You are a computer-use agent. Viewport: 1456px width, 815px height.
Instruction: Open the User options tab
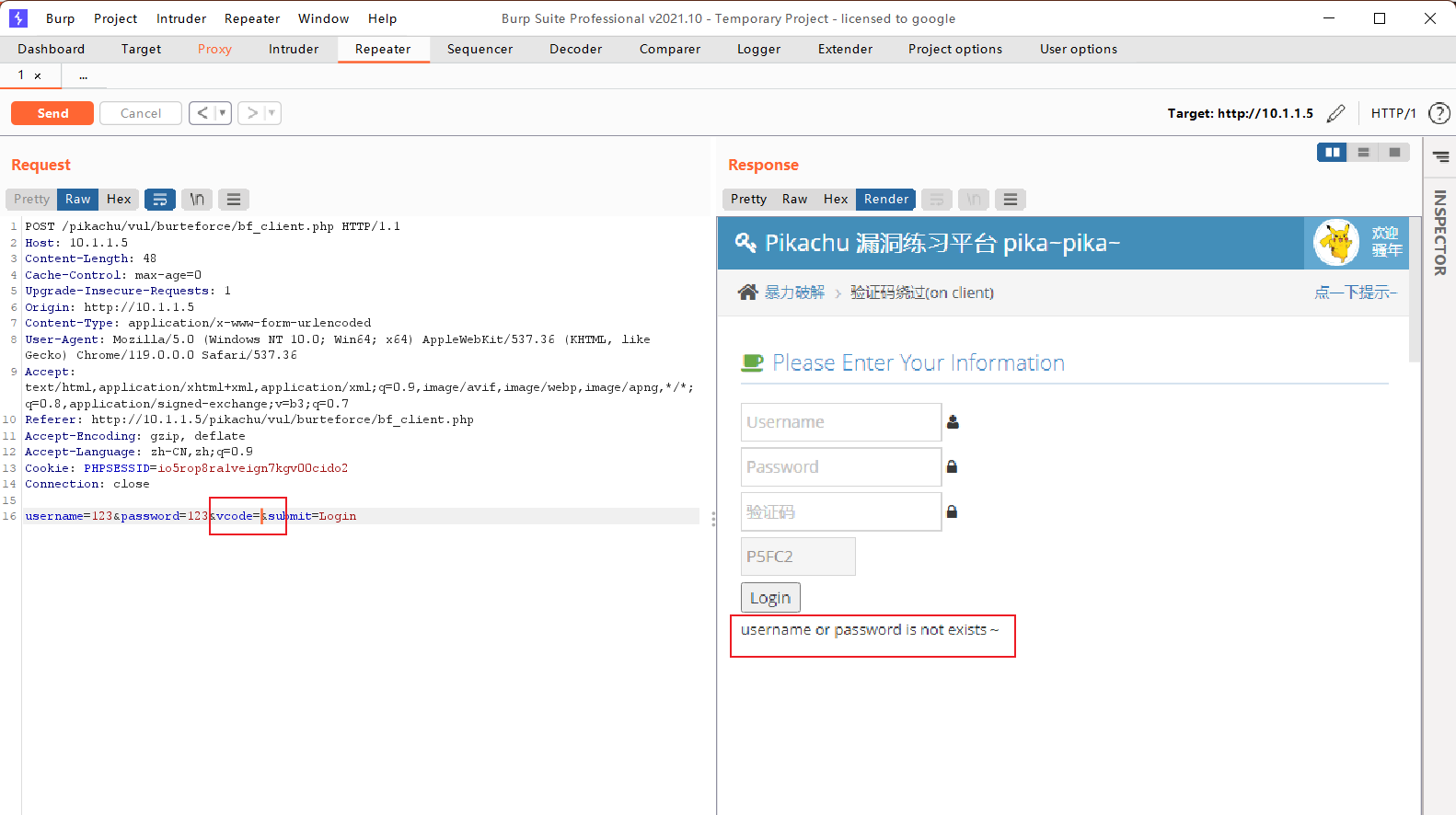[1079, 49]
